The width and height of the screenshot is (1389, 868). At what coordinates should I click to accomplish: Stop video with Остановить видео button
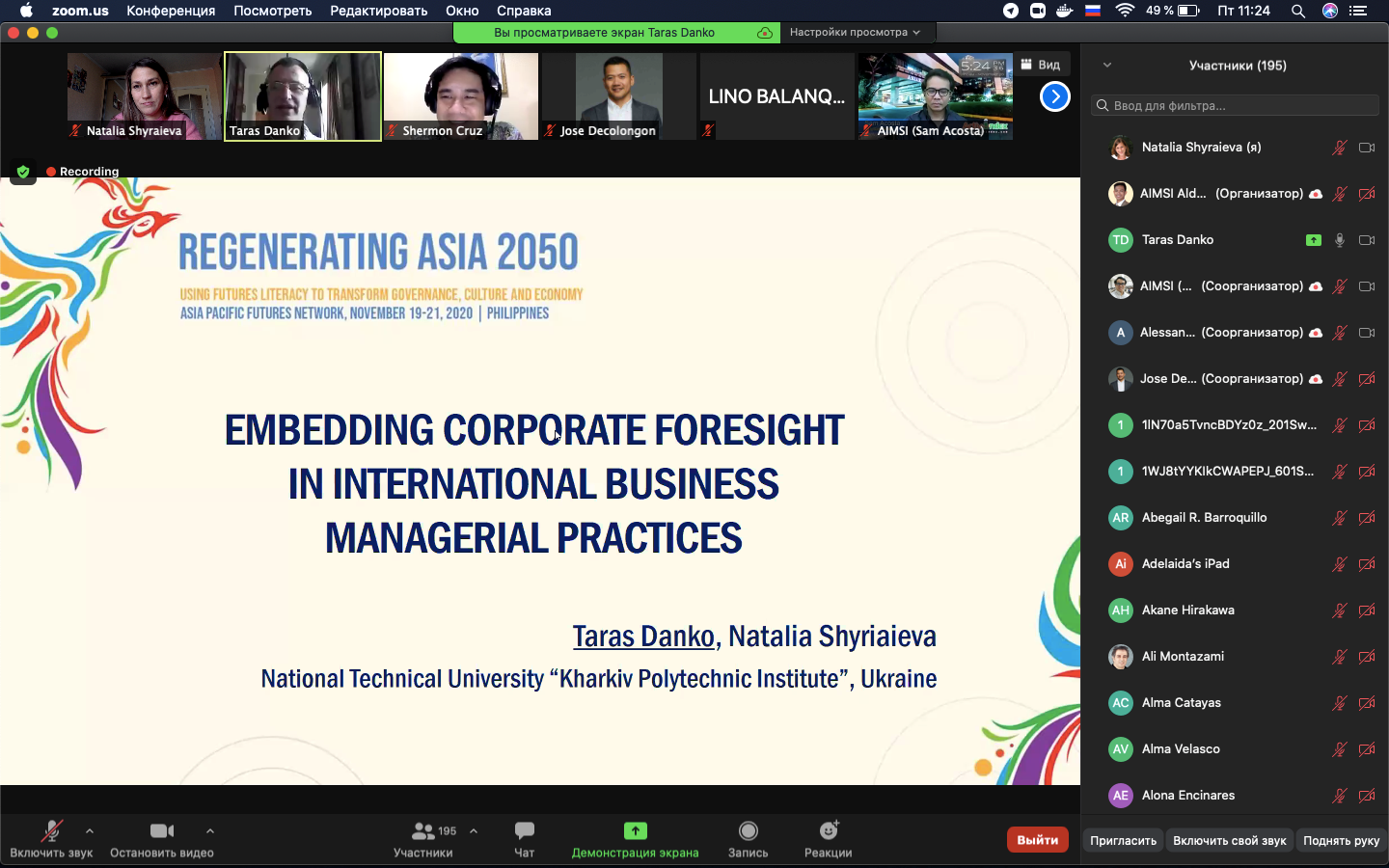[x=162, y=839]
